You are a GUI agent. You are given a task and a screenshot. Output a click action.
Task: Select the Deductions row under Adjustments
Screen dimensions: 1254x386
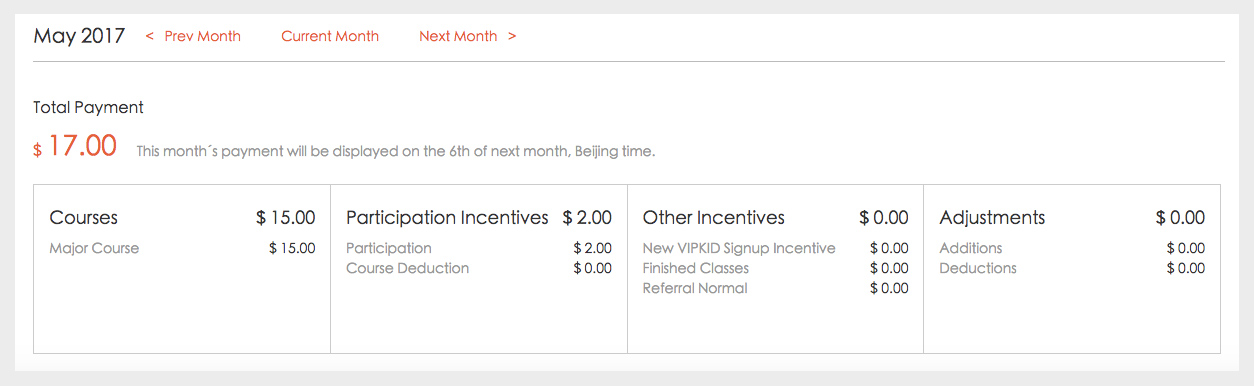pyautogui.click(x=1072, y=268)
